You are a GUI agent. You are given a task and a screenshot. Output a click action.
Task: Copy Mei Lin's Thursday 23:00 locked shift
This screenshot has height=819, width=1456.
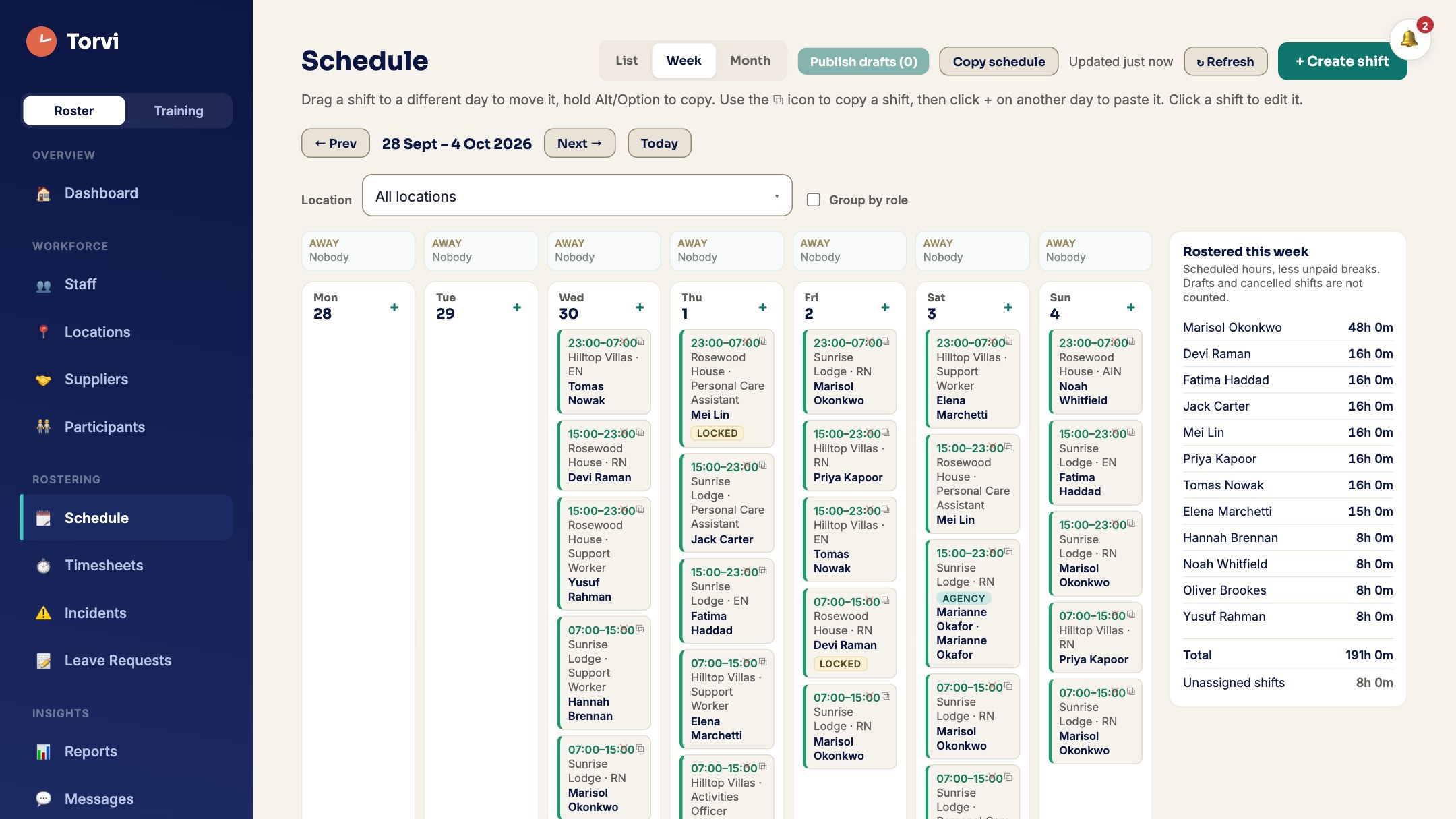point(763,342)
